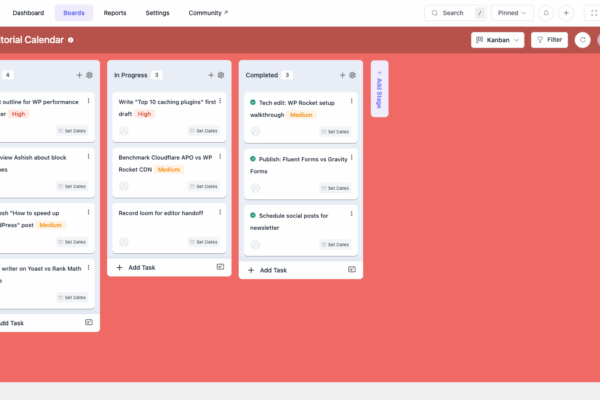
Task: Set Dates on Schedule social posts card
Action: [335, 245]
